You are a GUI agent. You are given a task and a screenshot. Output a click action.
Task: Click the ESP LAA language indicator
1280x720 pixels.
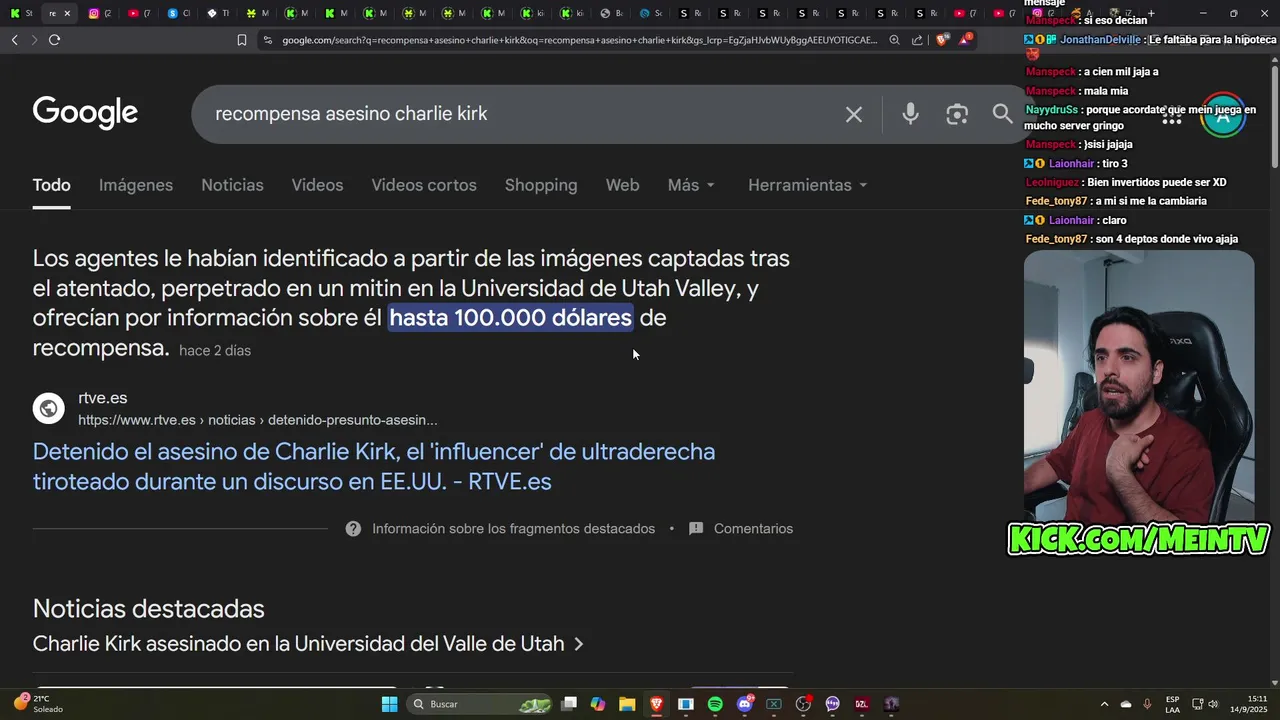(1172, 704)
